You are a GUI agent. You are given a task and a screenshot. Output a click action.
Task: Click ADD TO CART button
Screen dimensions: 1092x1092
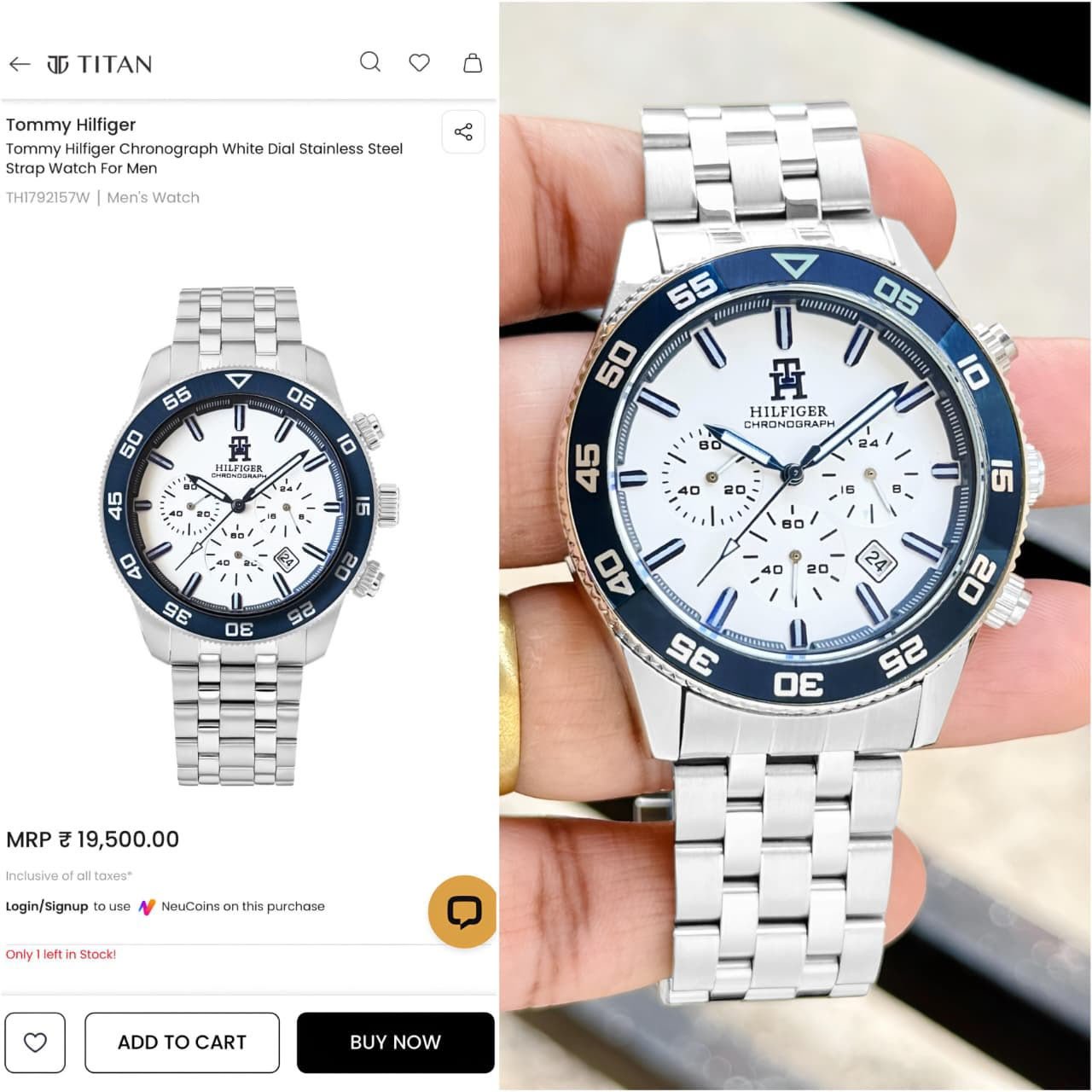click(x=182, y=1043)
